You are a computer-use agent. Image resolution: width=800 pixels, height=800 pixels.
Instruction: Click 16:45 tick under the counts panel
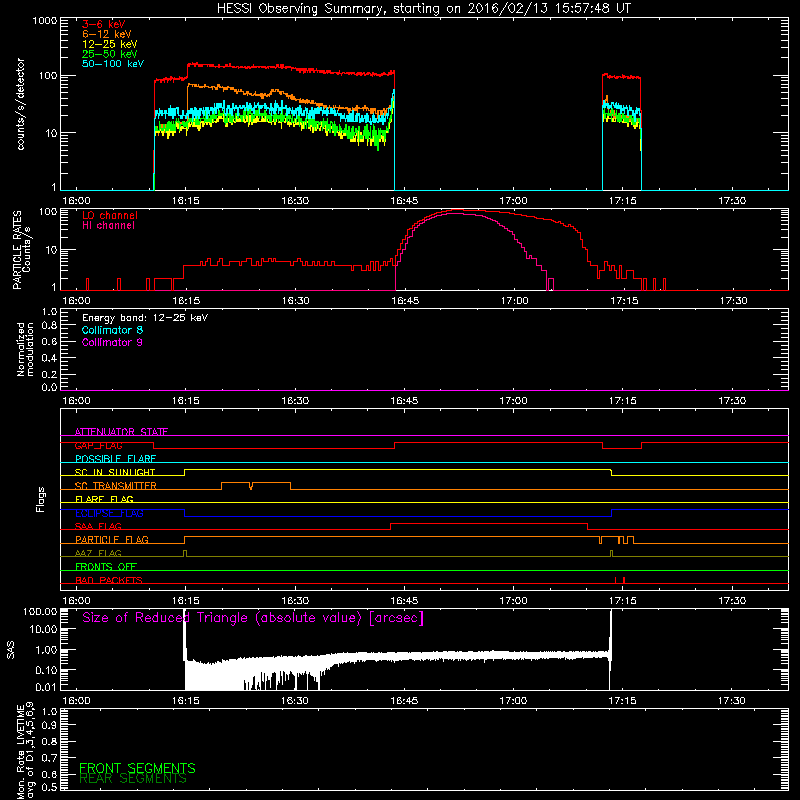click(405, 201)
